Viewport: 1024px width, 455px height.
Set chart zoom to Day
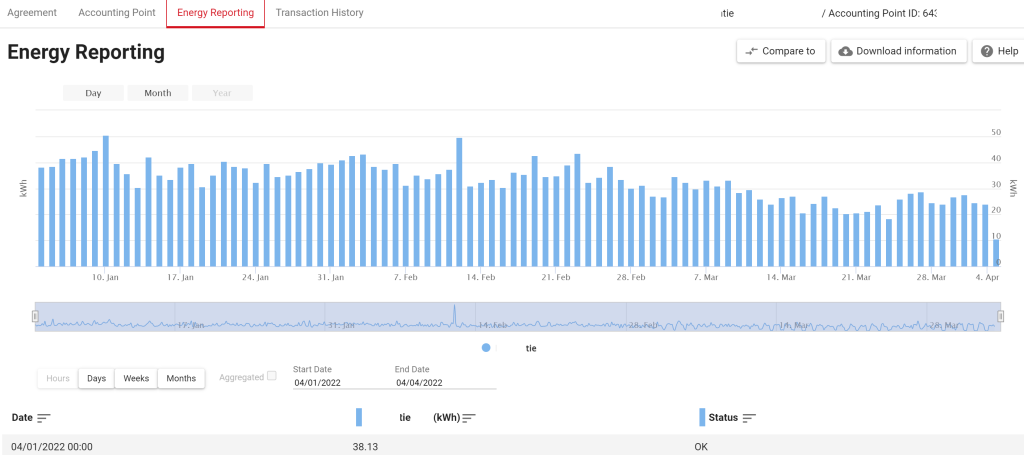pos(93,93)
